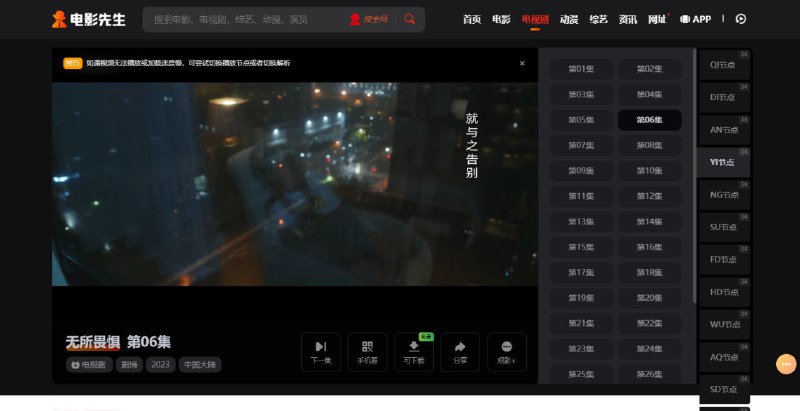
Task: Click the 搜全网 search-all link
Action: click(368, 19)
